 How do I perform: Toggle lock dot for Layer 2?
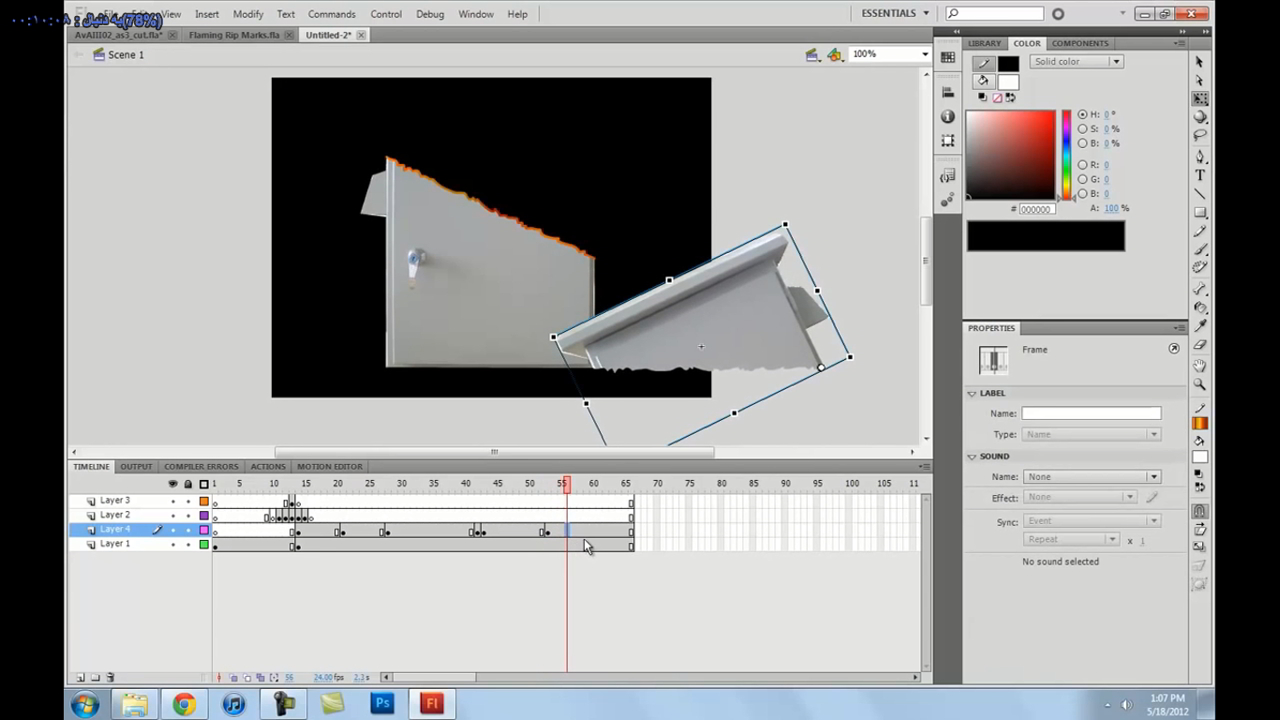click(x=188, y=516)
